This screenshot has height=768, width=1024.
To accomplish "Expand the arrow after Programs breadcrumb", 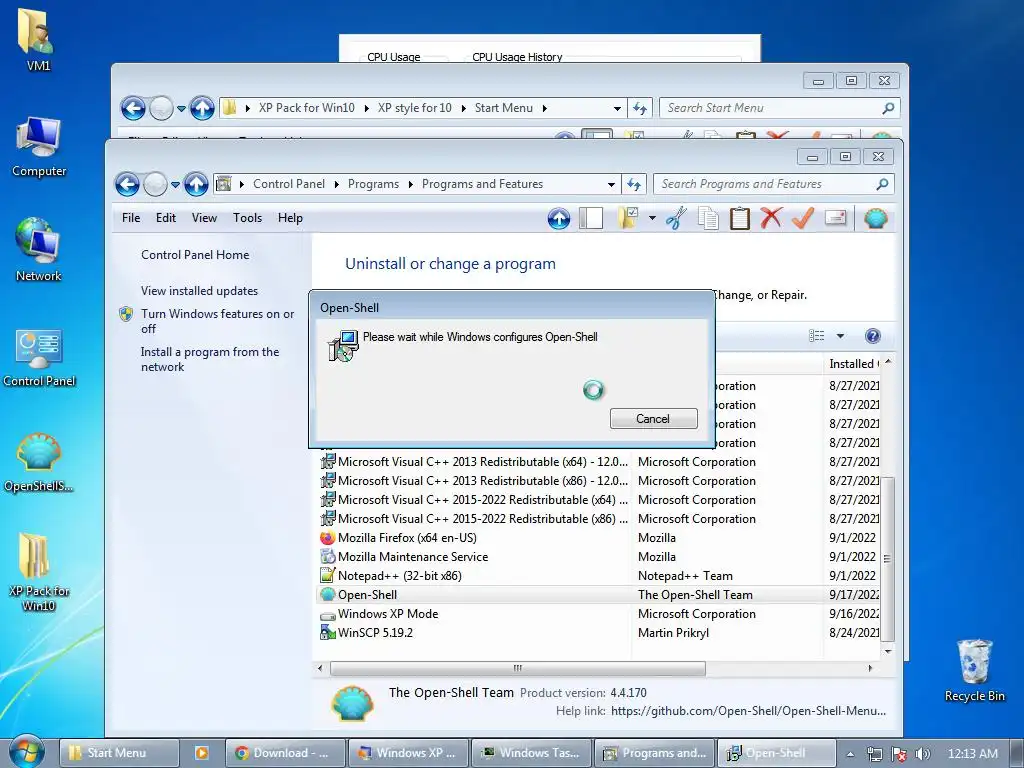I will [411, 185].
